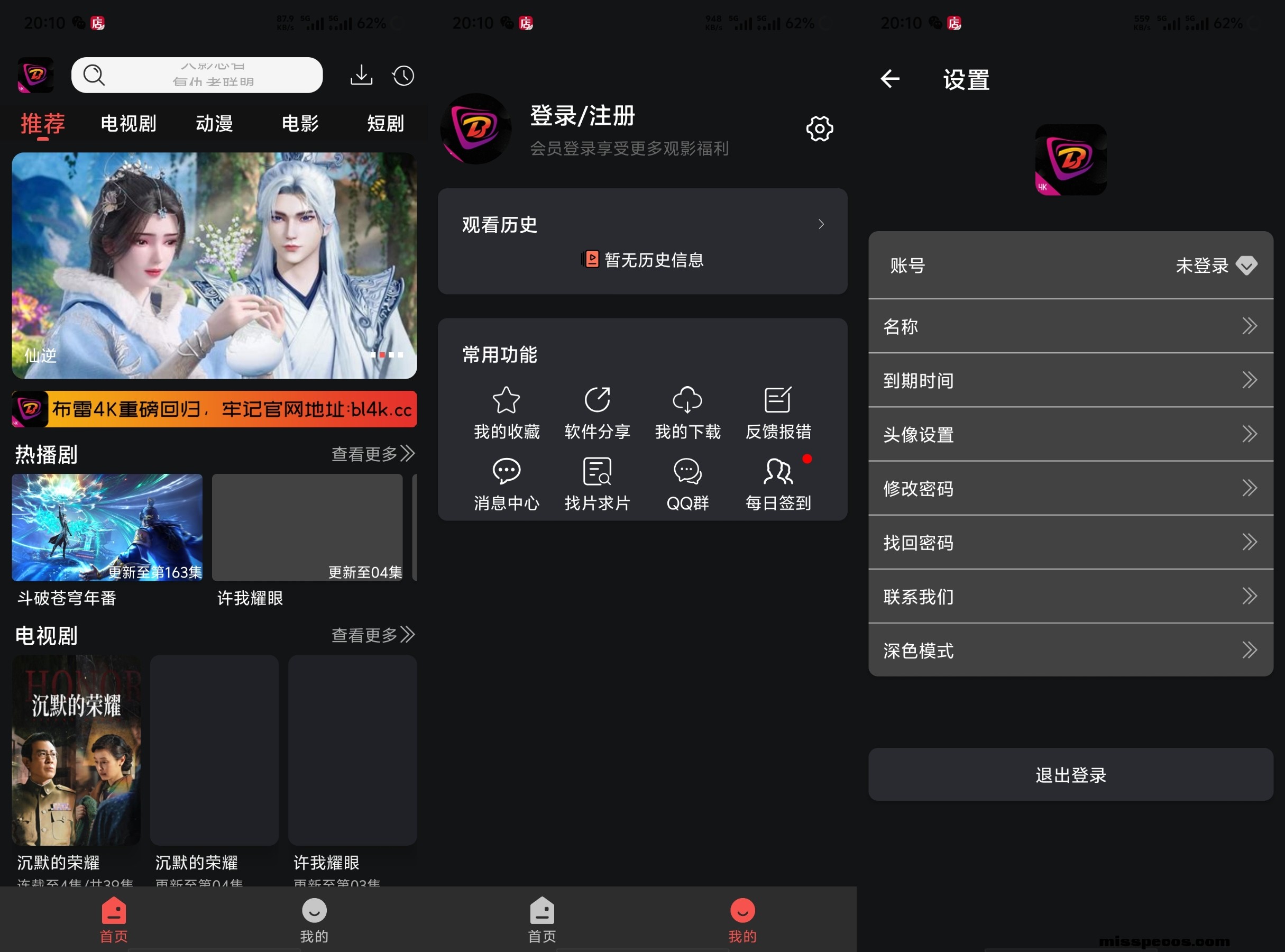The image size is (1285, 952).
Task: Switch to the 电视剧 tab
Action: 128,123
